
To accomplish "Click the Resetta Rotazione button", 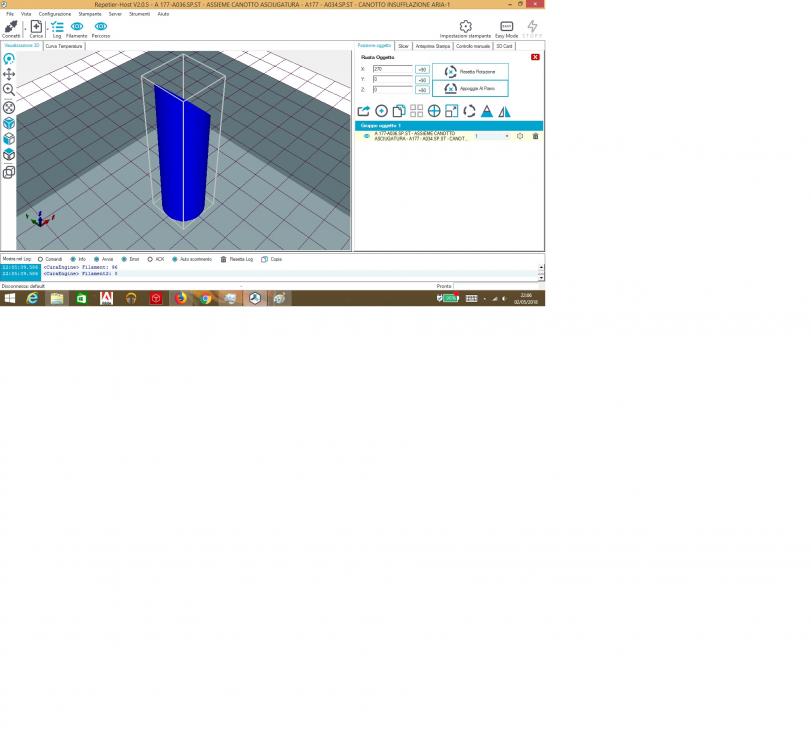I will tap(470, 72).
